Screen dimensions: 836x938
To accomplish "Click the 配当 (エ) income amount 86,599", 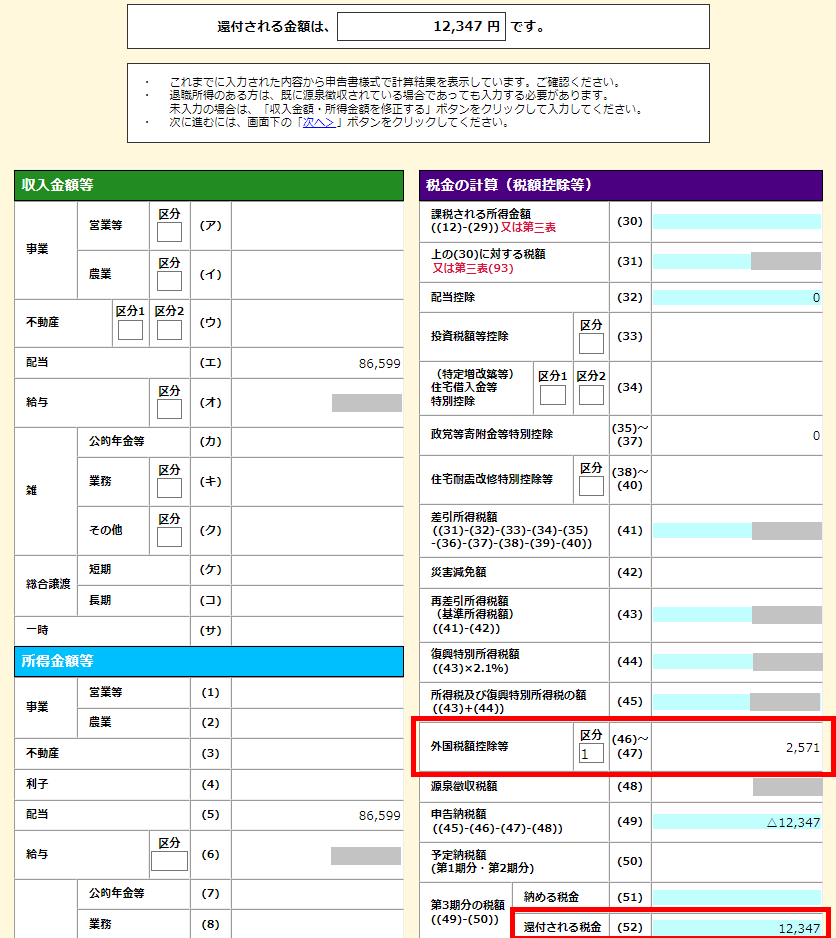I will [x=379, y=364].
